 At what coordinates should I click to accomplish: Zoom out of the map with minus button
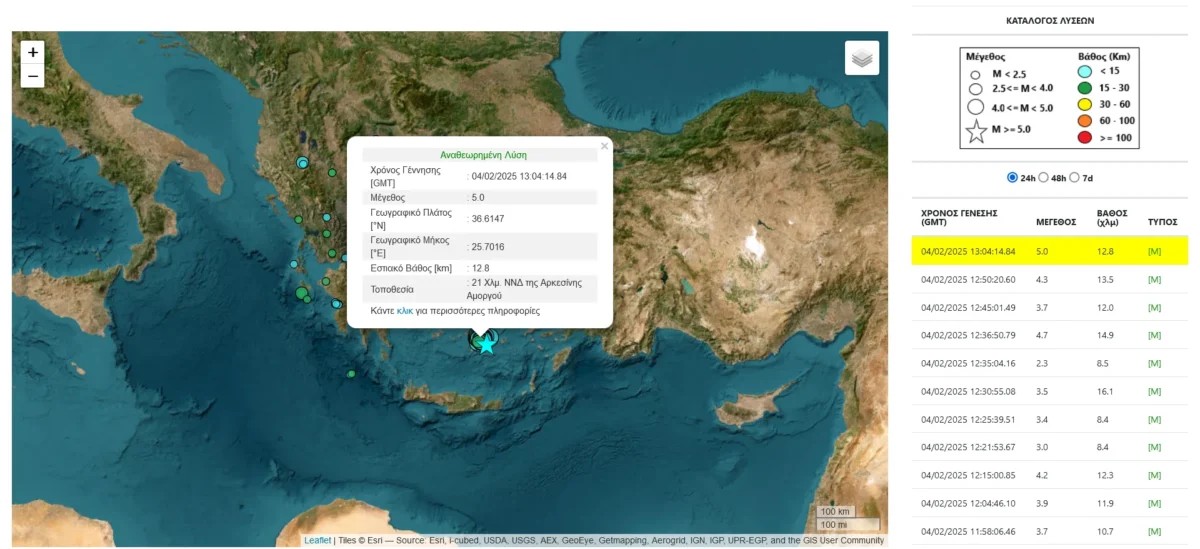(33, 76)
